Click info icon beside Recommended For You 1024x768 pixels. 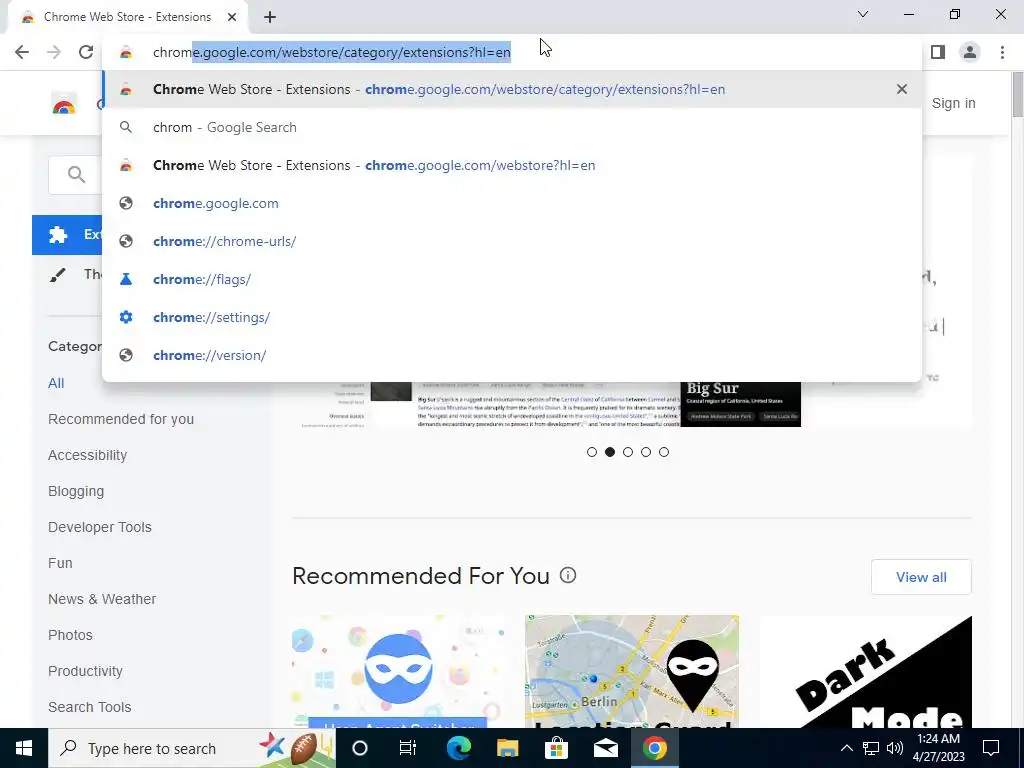pos(568,575)
